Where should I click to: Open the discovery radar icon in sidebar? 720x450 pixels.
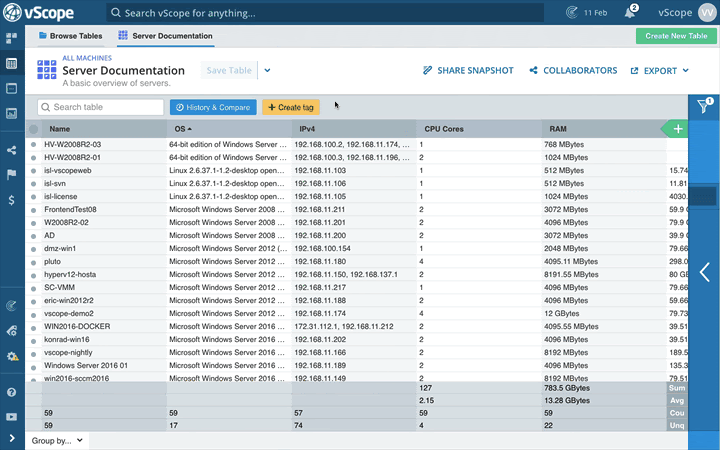click(x=11, y=305)
